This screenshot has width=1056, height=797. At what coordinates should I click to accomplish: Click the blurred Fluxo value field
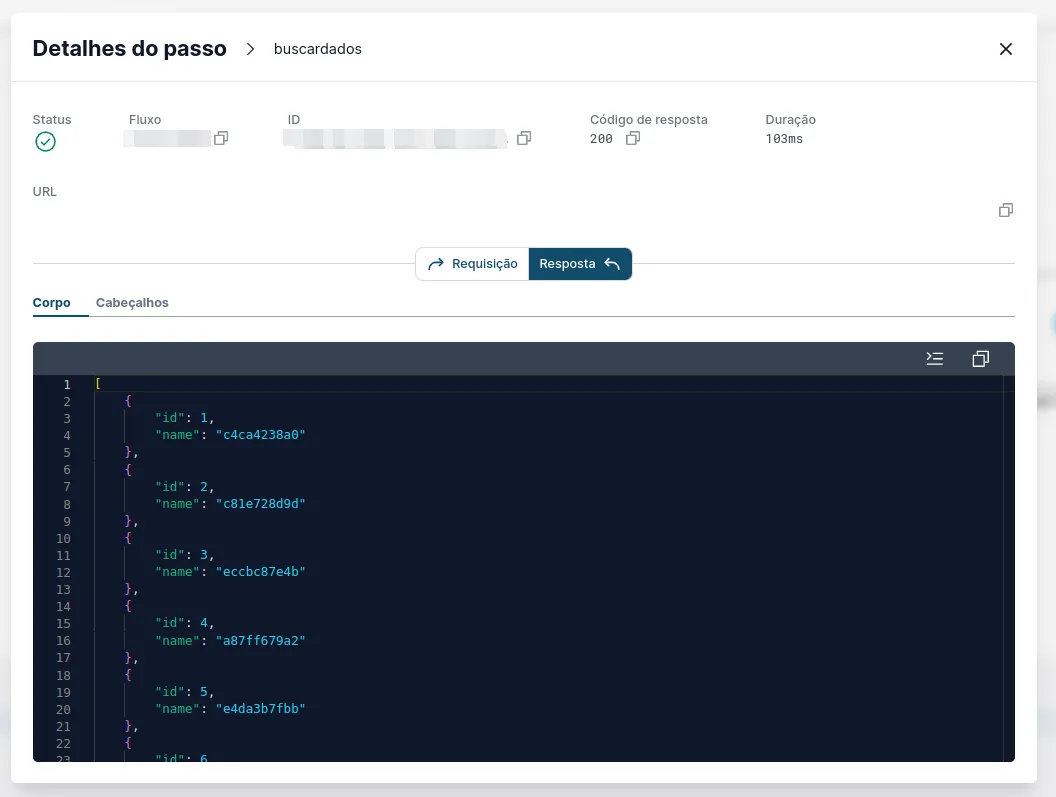click(x=167, y=138)
